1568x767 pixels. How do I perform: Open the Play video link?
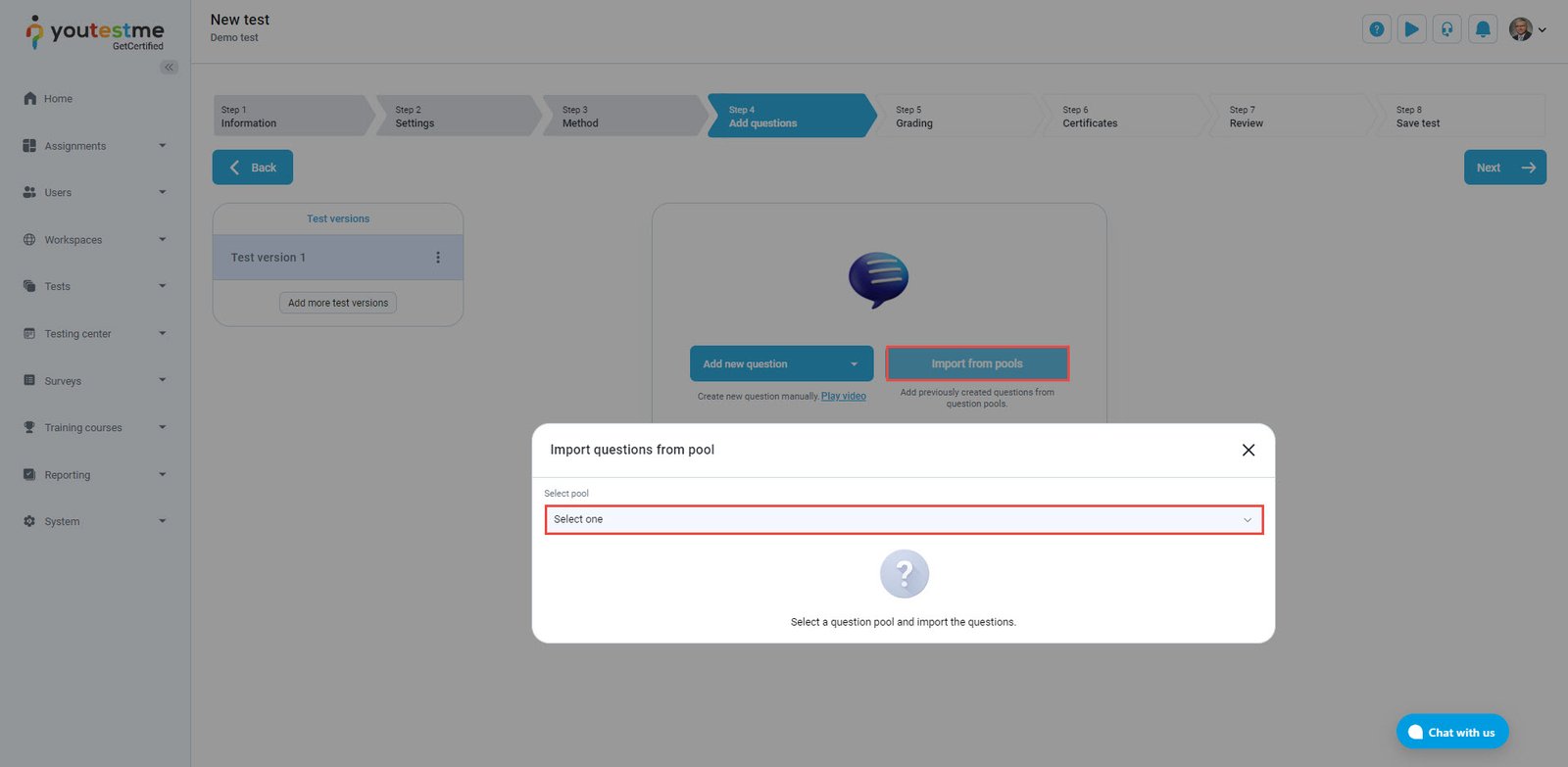844,397
